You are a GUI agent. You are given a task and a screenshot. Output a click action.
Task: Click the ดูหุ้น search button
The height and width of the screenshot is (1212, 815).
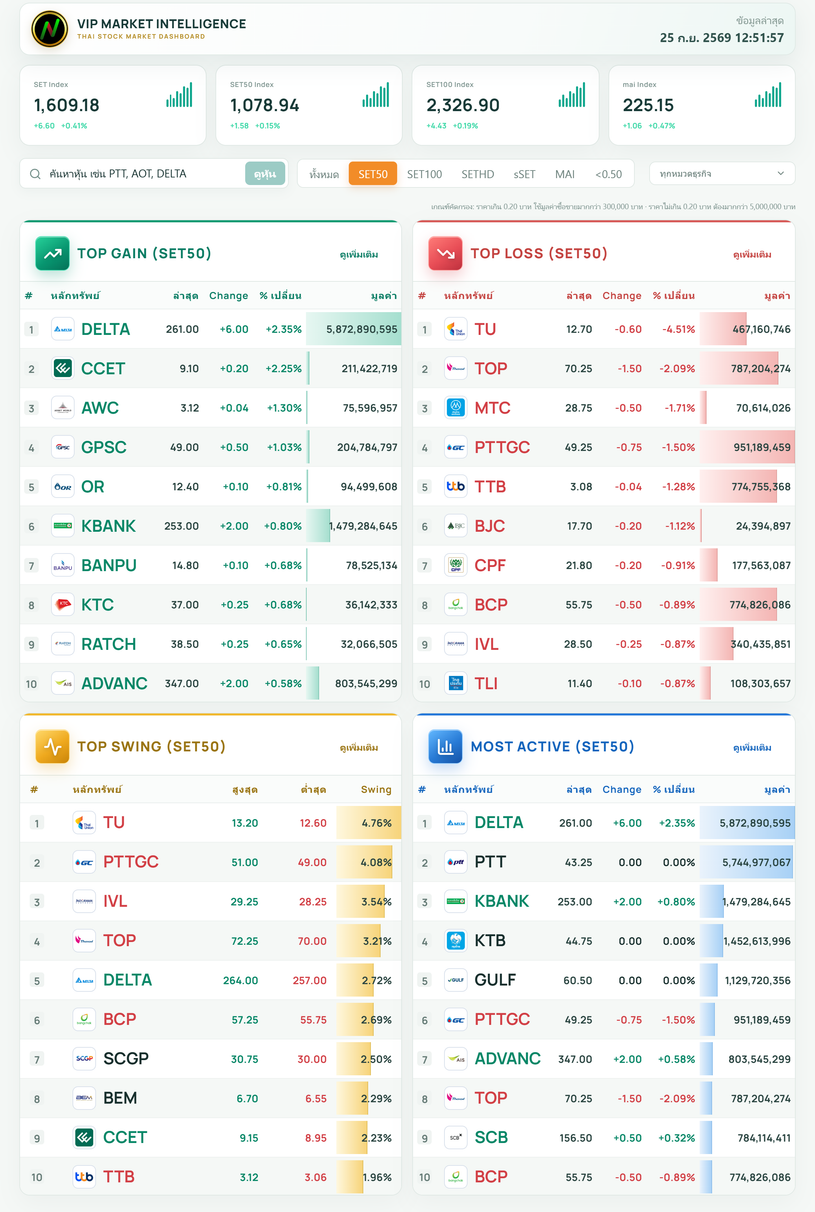(x=265, y=174)
